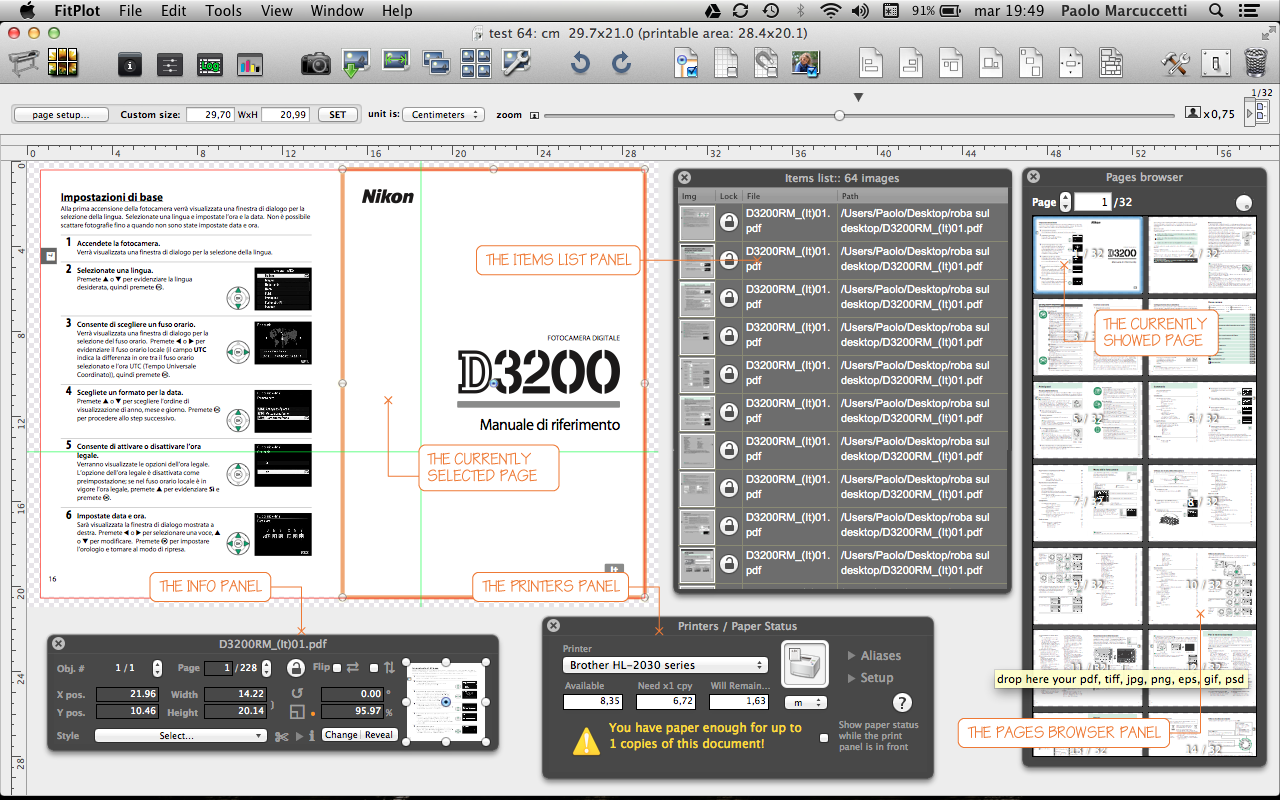The width and height of the screenshot is (1280, 800).
Task: Click the help question mark in Printers panel
Action: (902, 702)
